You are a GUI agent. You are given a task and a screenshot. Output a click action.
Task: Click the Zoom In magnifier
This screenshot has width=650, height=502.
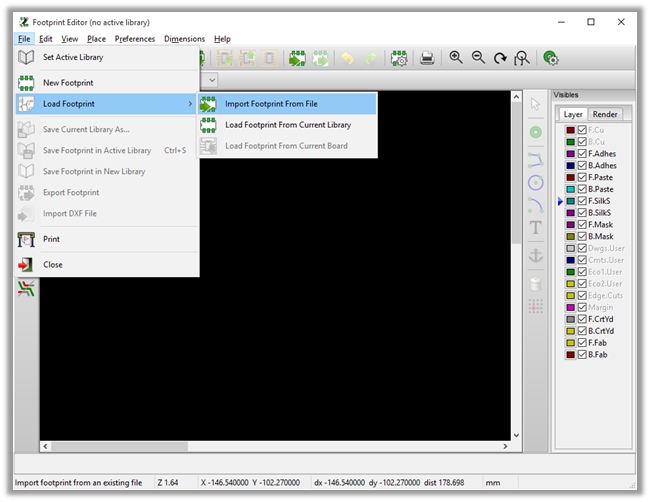pos(456,58)
